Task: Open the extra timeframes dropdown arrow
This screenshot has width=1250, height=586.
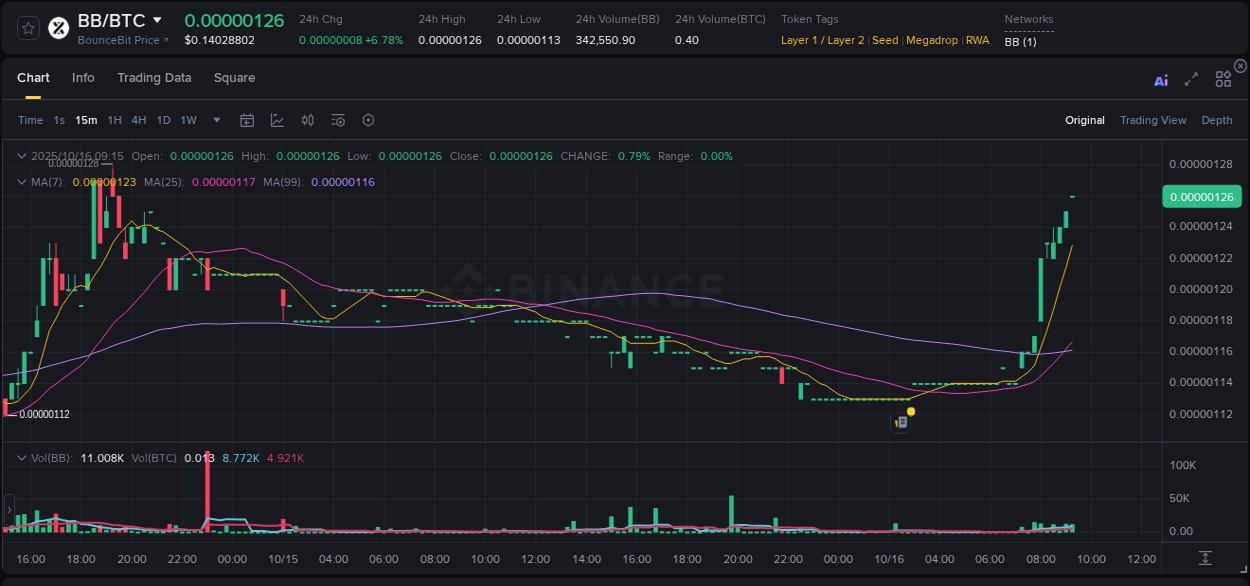Action: pos(215,119)
